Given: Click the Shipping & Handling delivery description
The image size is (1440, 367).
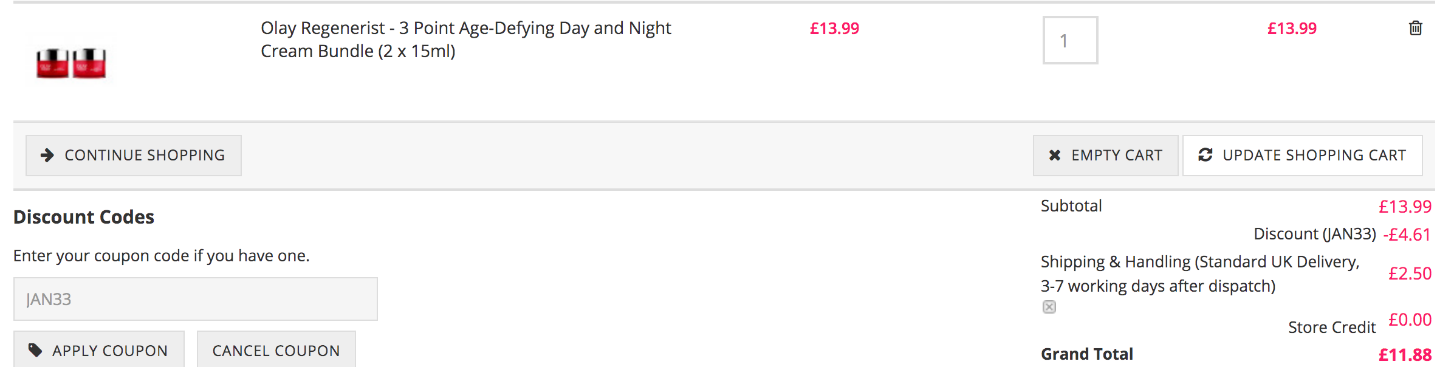Looking at the screenshot, I should coord(1200,274).
